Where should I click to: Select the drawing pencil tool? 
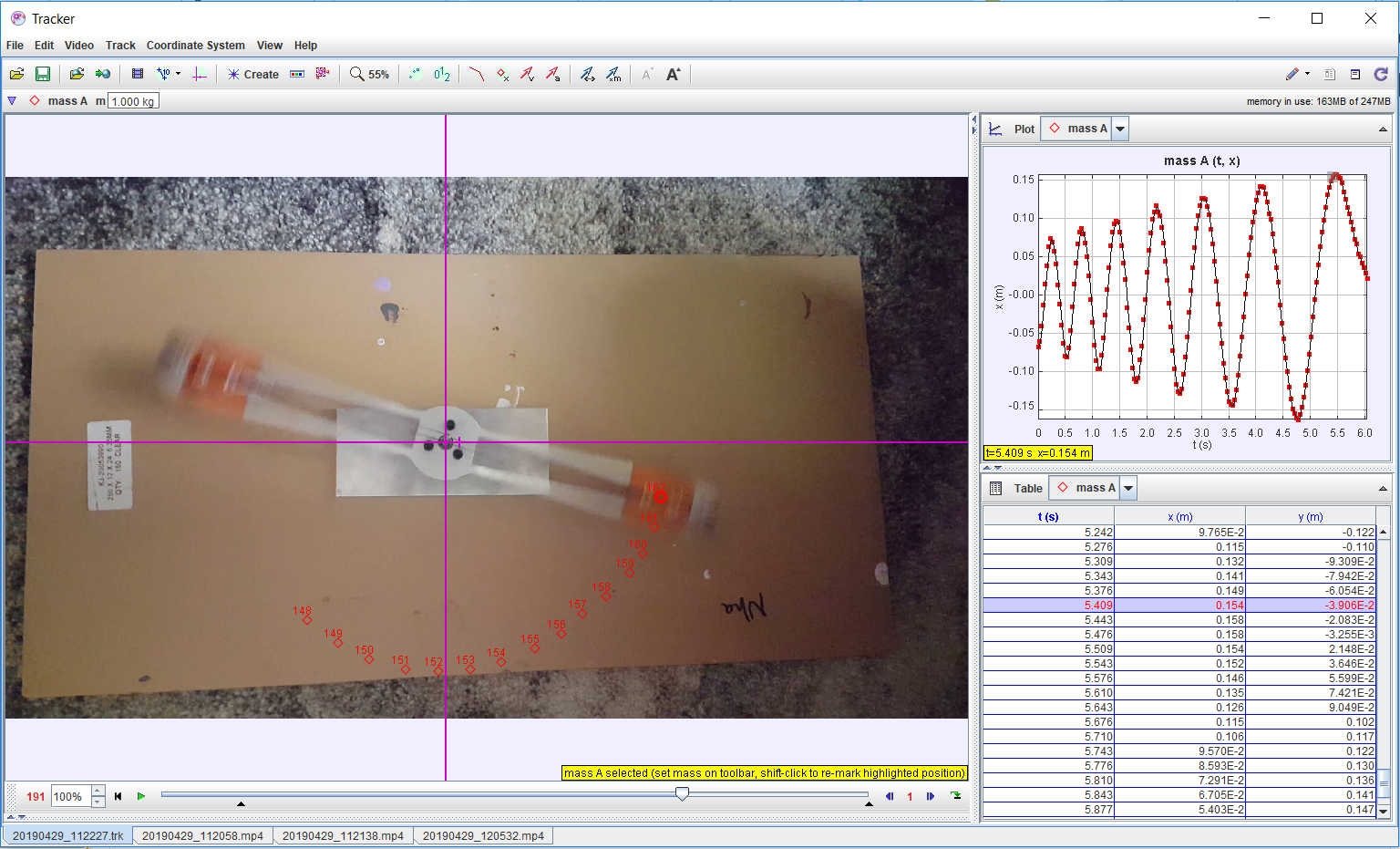pos(1292,74)
